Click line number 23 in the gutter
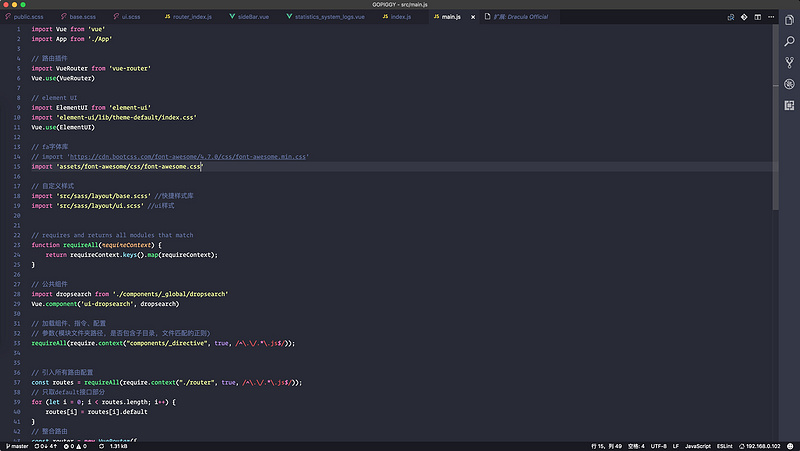The height and width of the screenshot is (451, 800). [17, 245]
